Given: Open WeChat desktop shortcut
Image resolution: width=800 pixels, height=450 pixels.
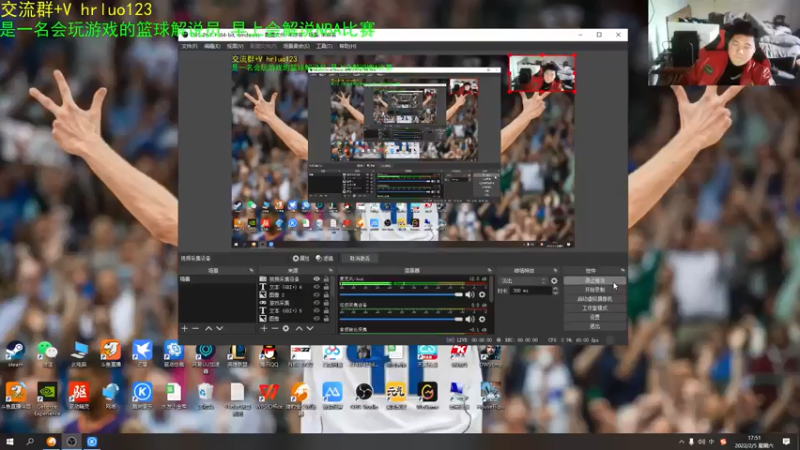Looking at the screenshot, I should (x=47, y=354).
